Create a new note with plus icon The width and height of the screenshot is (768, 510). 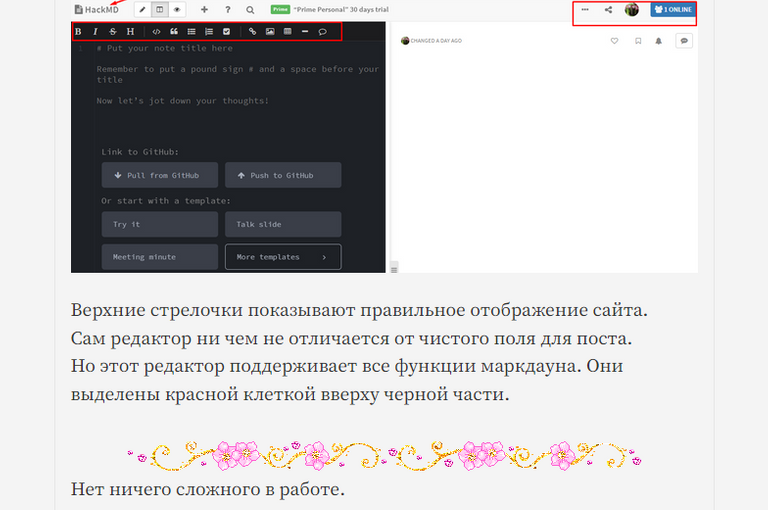point(205,9)
